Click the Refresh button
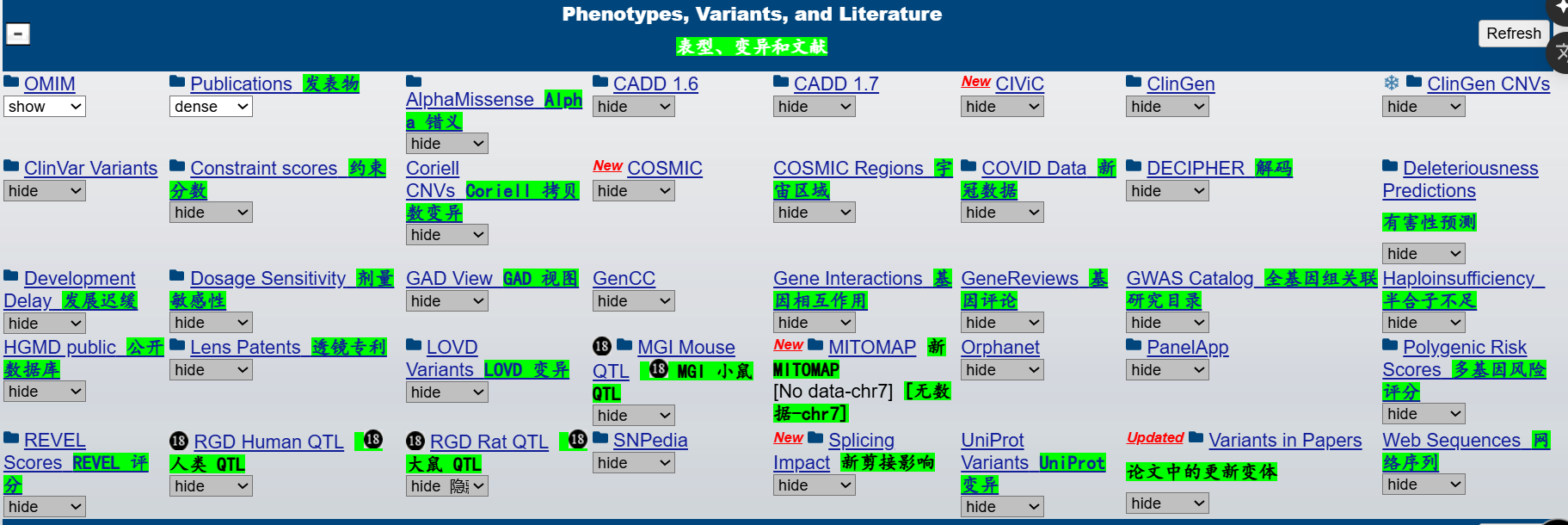The image size is (1568, 525). click(1513, 34)
